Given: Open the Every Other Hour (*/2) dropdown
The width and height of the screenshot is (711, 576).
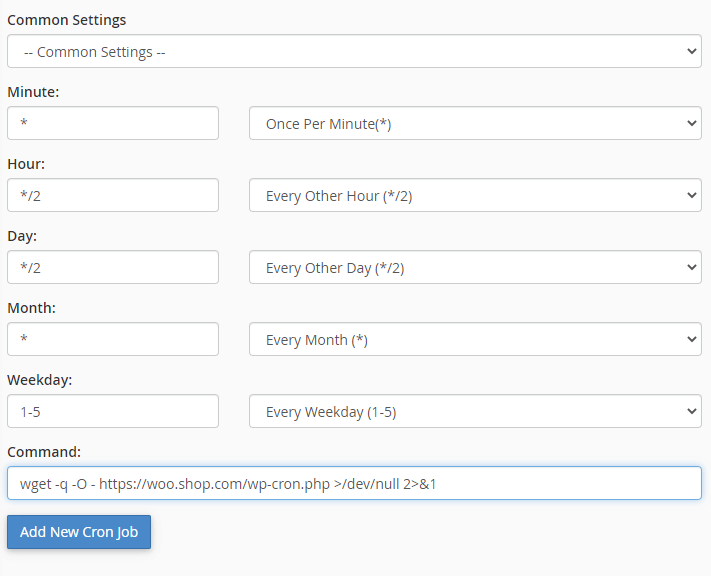Looking at the screenshot, I should pos(475,196).
